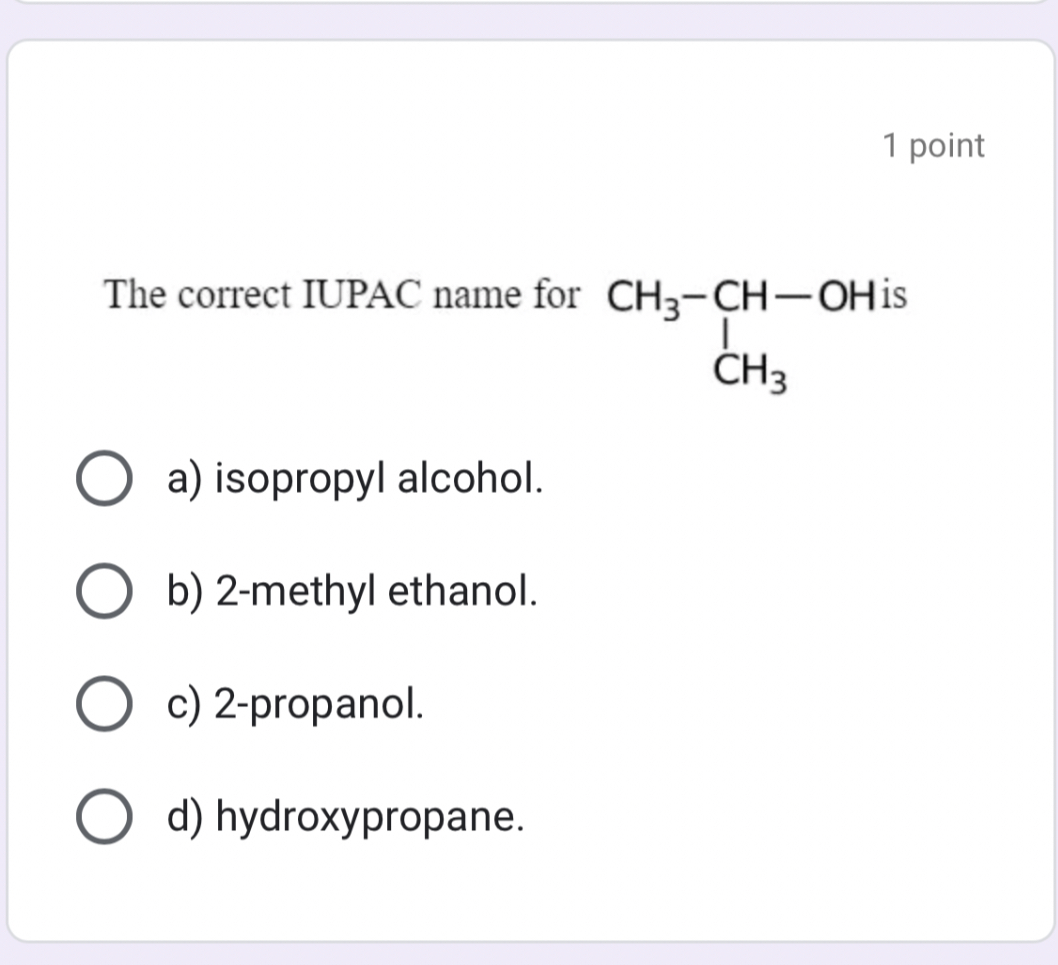The height and width of the screenshot is (965, 1058).
Task: Click the "a) isopropyl alcohol." answer text
Action: click(x=356, y=480)
